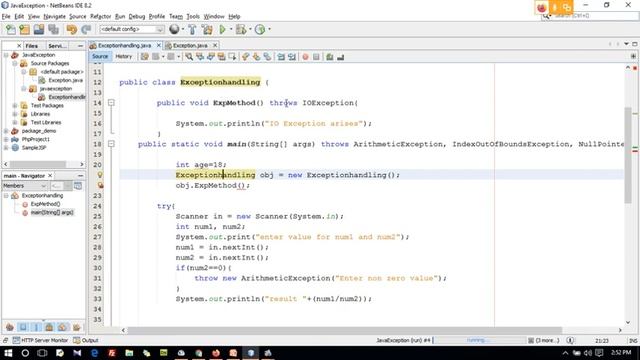The image size is (640, 360).
Task: Toggle show static members filter in Navigator
Action: [x=36, y=327]
